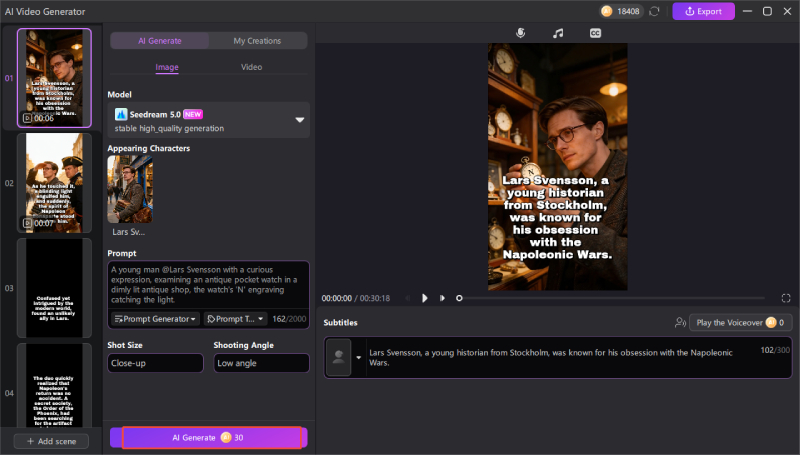Expand the subtitle speaker dropdown arrow

pyautogui.click(x=359, y=358)
